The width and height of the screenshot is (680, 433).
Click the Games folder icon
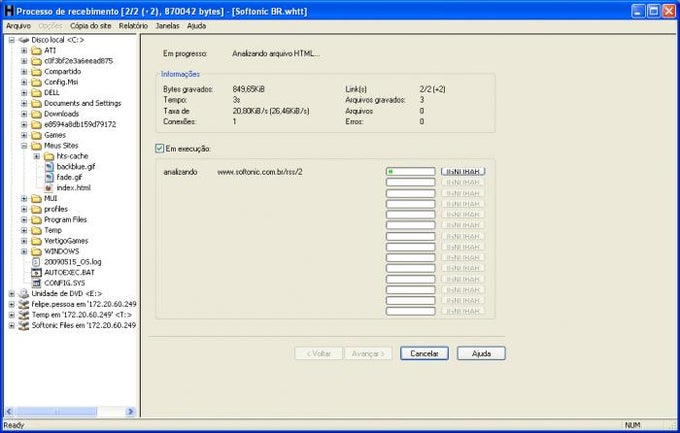(x=36, y=135)
